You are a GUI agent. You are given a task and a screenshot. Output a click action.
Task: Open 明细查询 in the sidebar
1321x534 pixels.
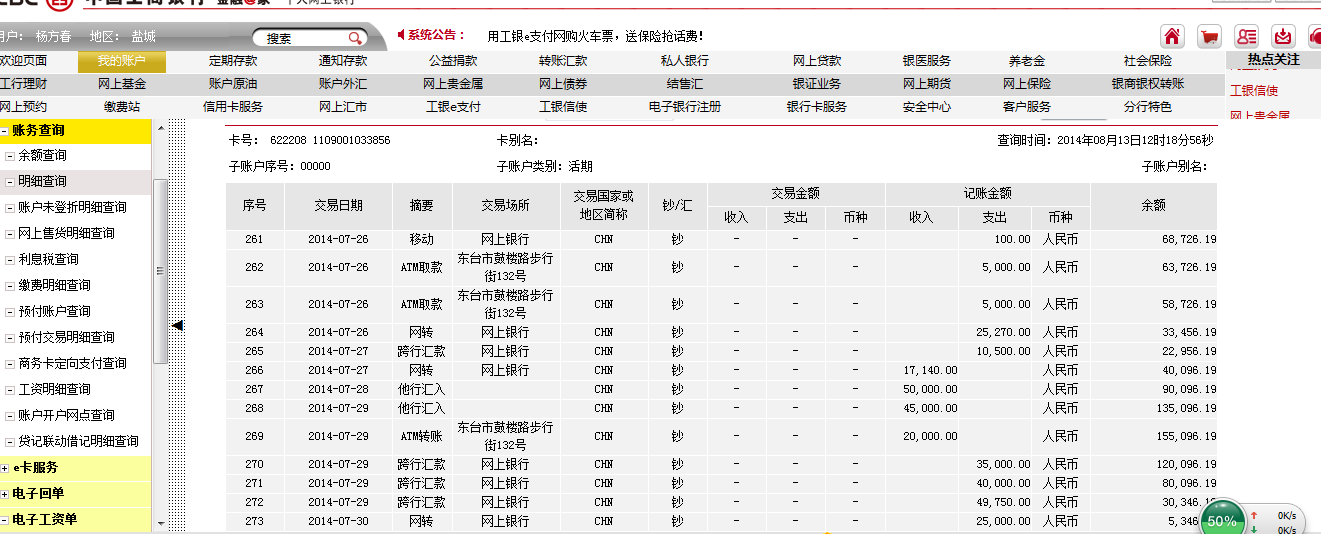pyautogui.click(x=42, y=181)
